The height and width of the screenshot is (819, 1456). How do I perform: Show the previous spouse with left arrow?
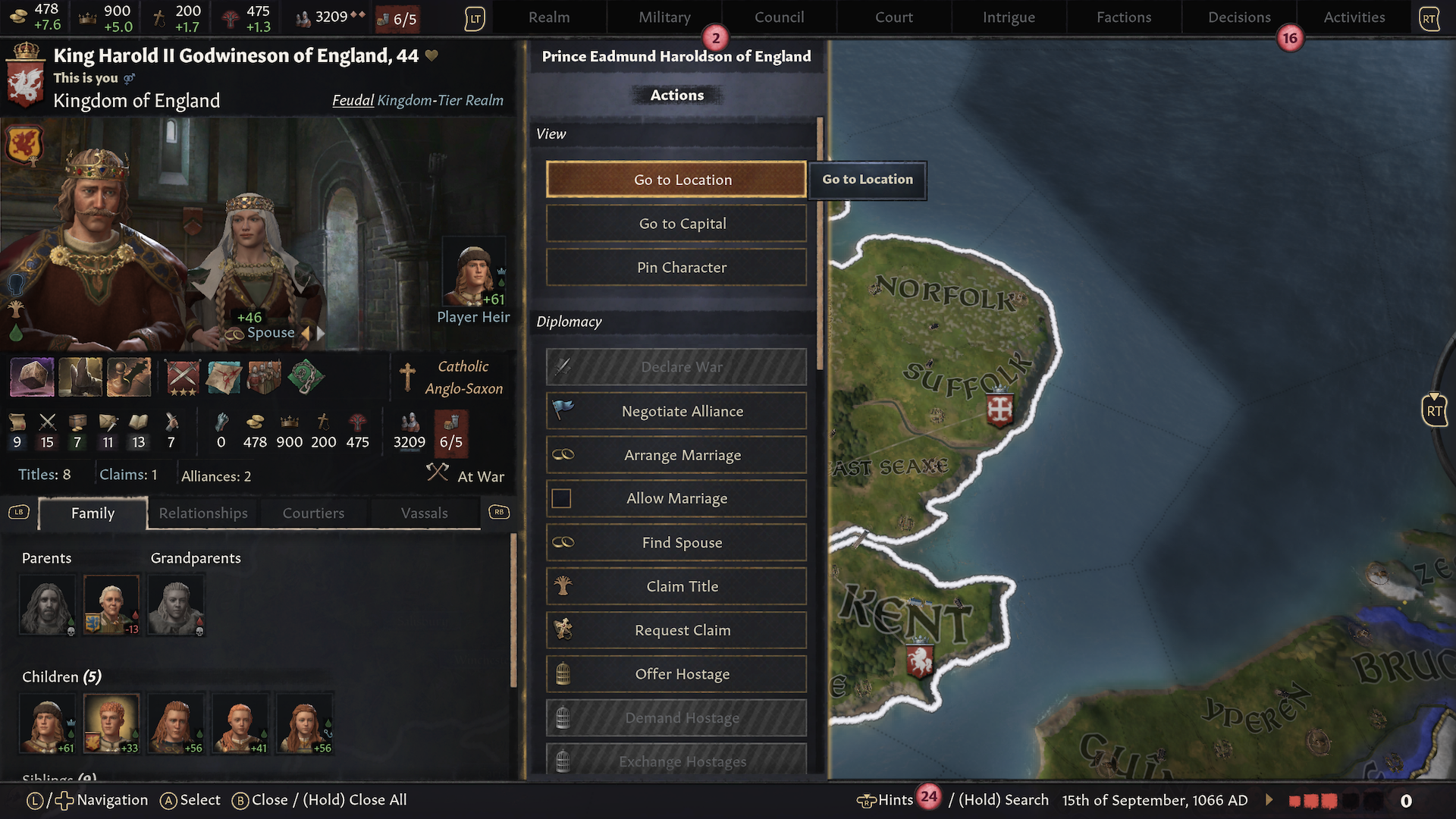tap(306, 333)
